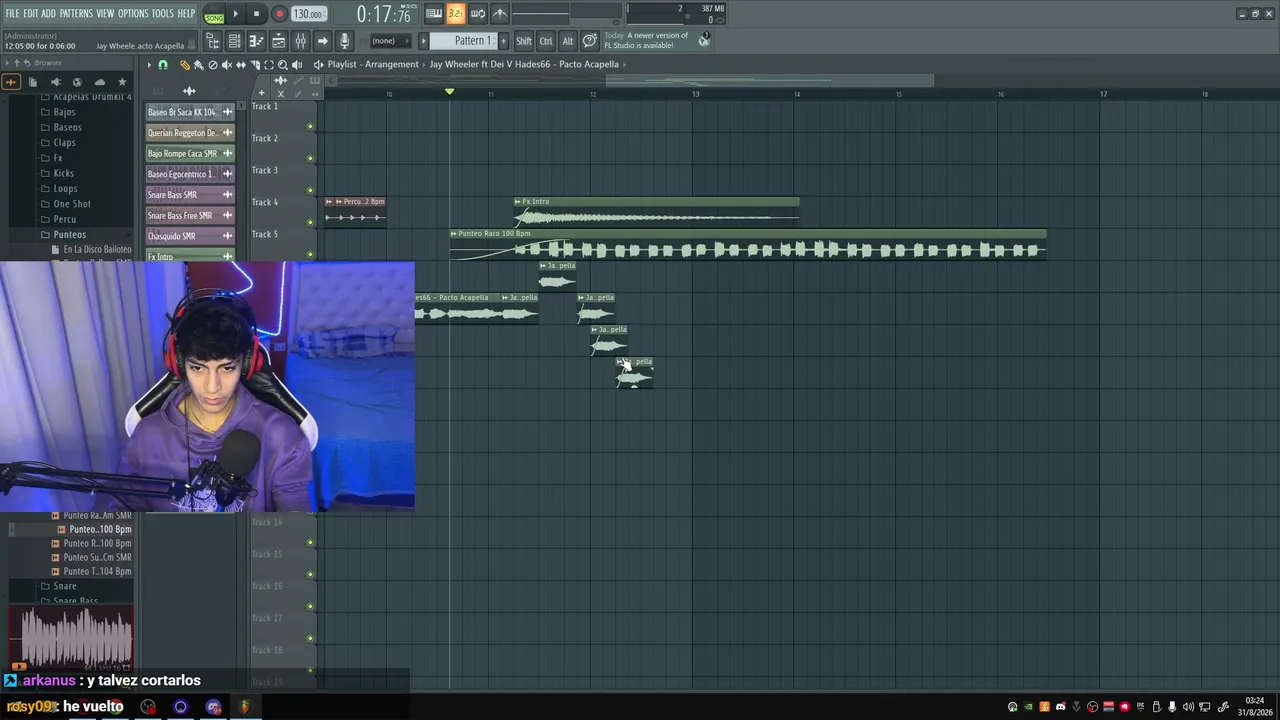Stop playback with Stop button

click(x=256, y=14)
